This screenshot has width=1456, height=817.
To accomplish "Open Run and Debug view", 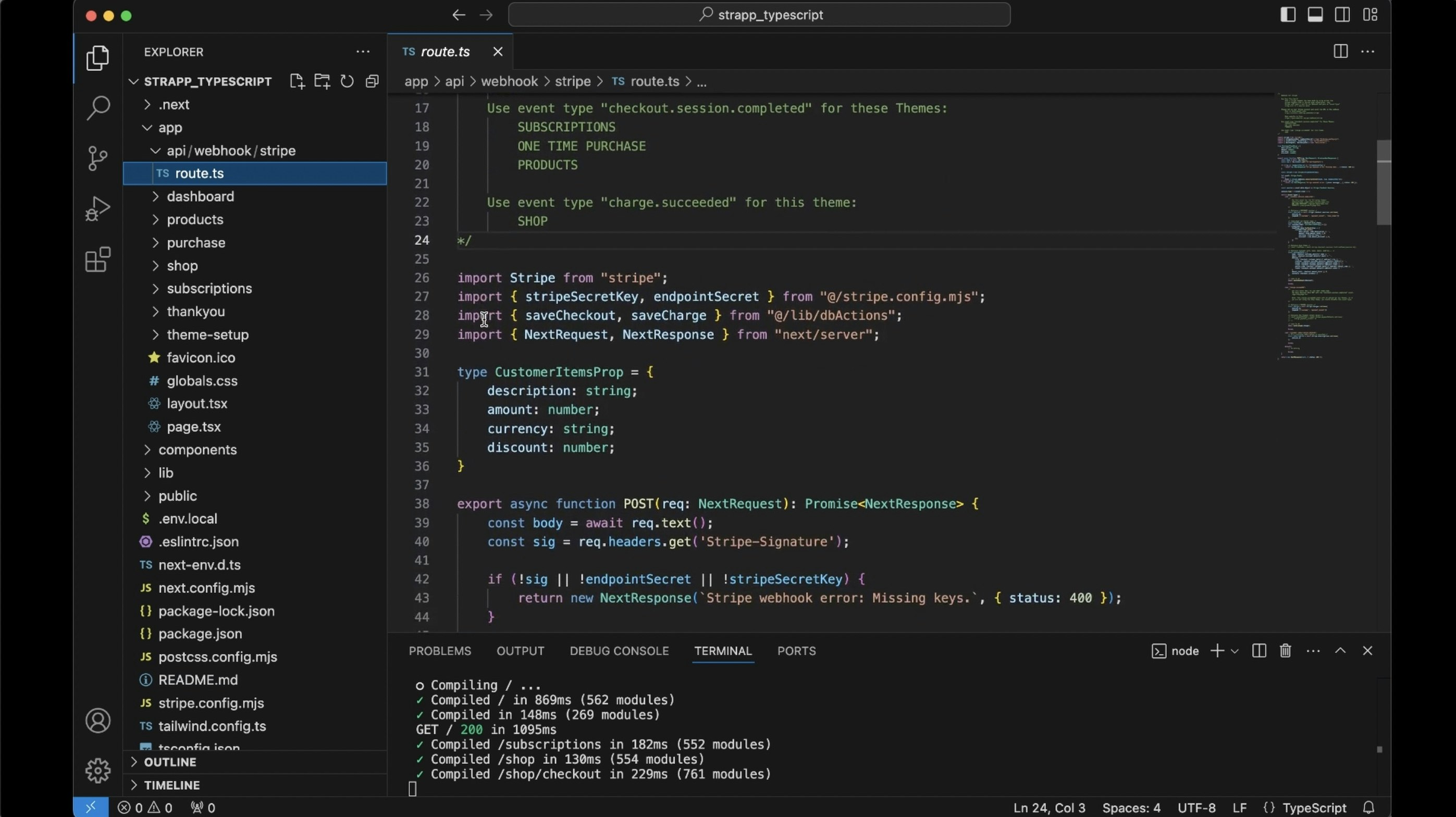I will click(x=98, y=208).
